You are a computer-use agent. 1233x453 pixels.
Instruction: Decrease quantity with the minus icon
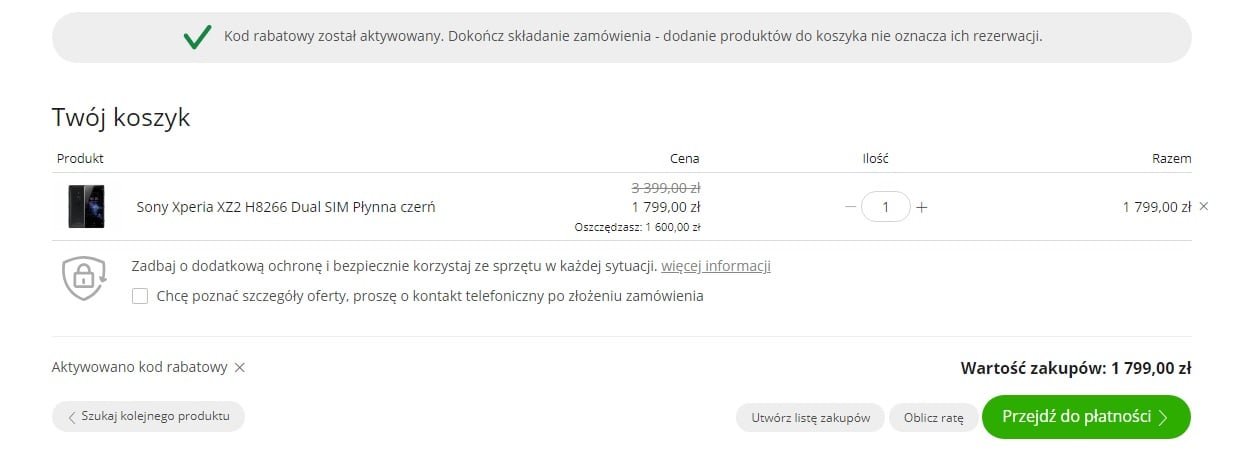point(850,207)
